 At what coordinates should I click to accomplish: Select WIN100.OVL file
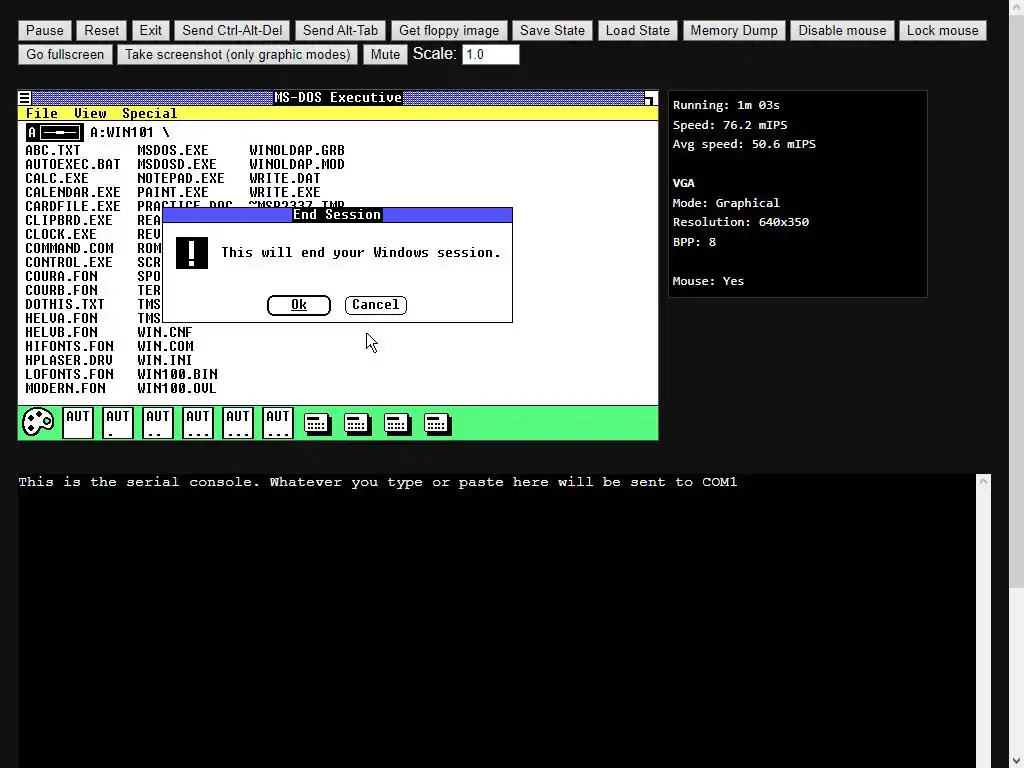click(177, 389)
